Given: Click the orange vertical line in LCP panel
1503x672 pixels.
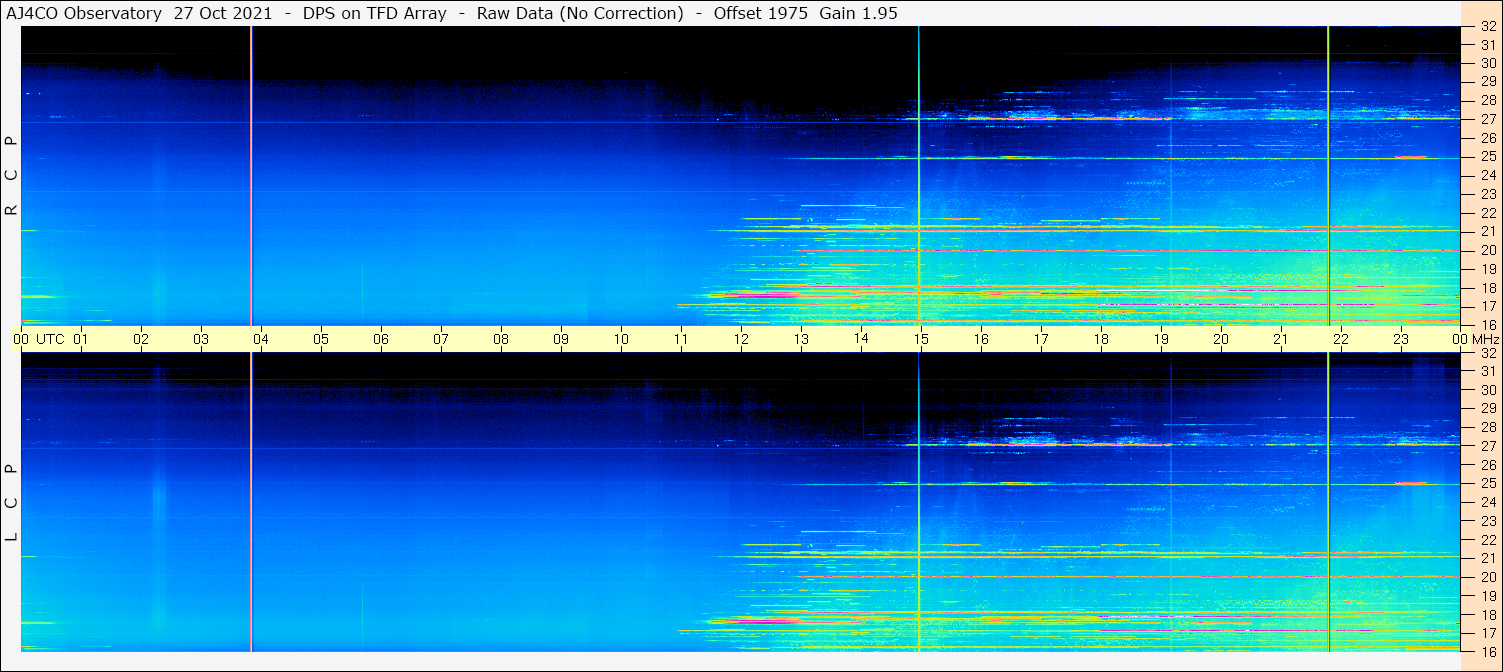Looking at the screenshot, I should 251,500.
